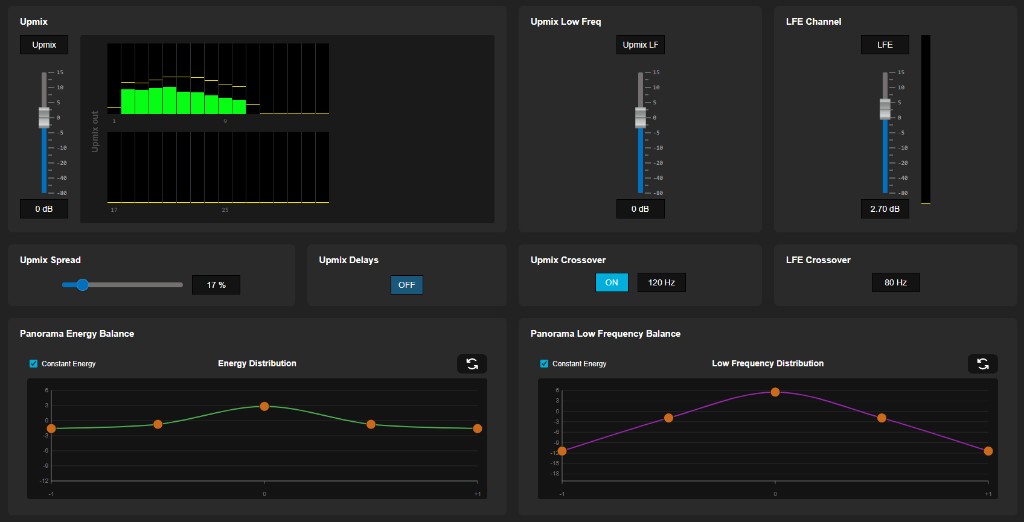Turn Upmix Delays on via OFF toggle
Viewport: 1024px width, 522px height.
407,285
